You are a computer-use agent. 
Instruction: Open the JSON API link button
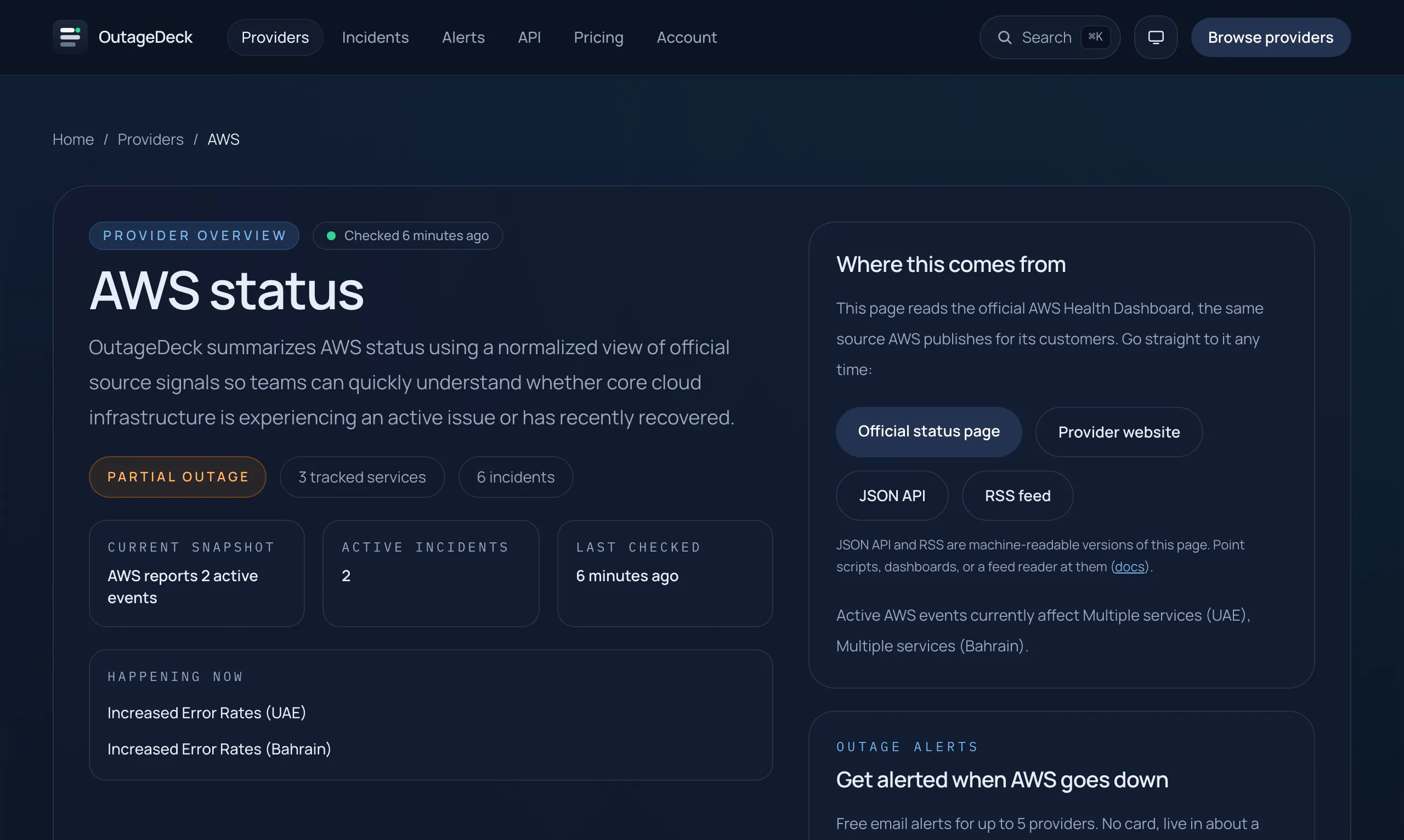click(892, 496)
